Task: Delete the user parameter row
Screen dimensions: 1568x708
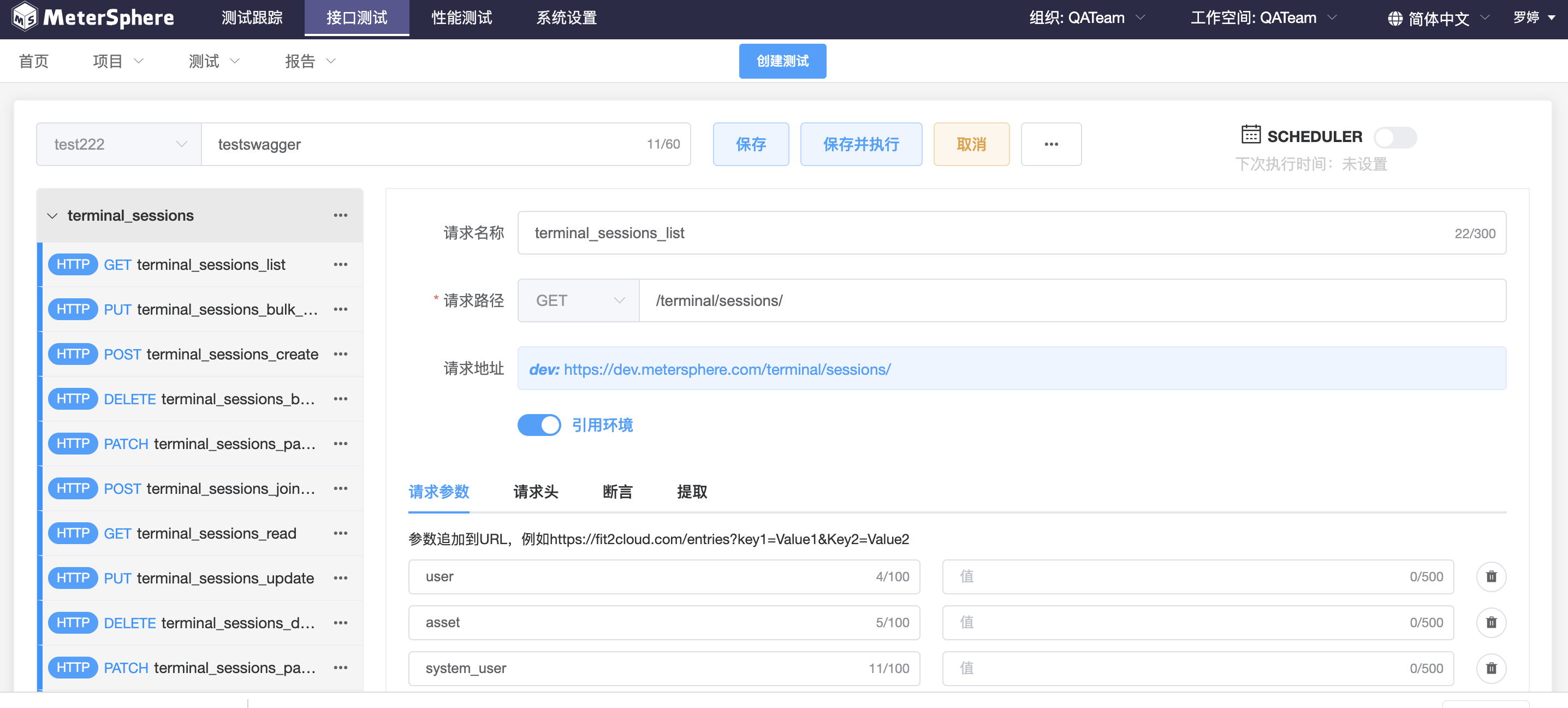Action: pos(1490,576)
